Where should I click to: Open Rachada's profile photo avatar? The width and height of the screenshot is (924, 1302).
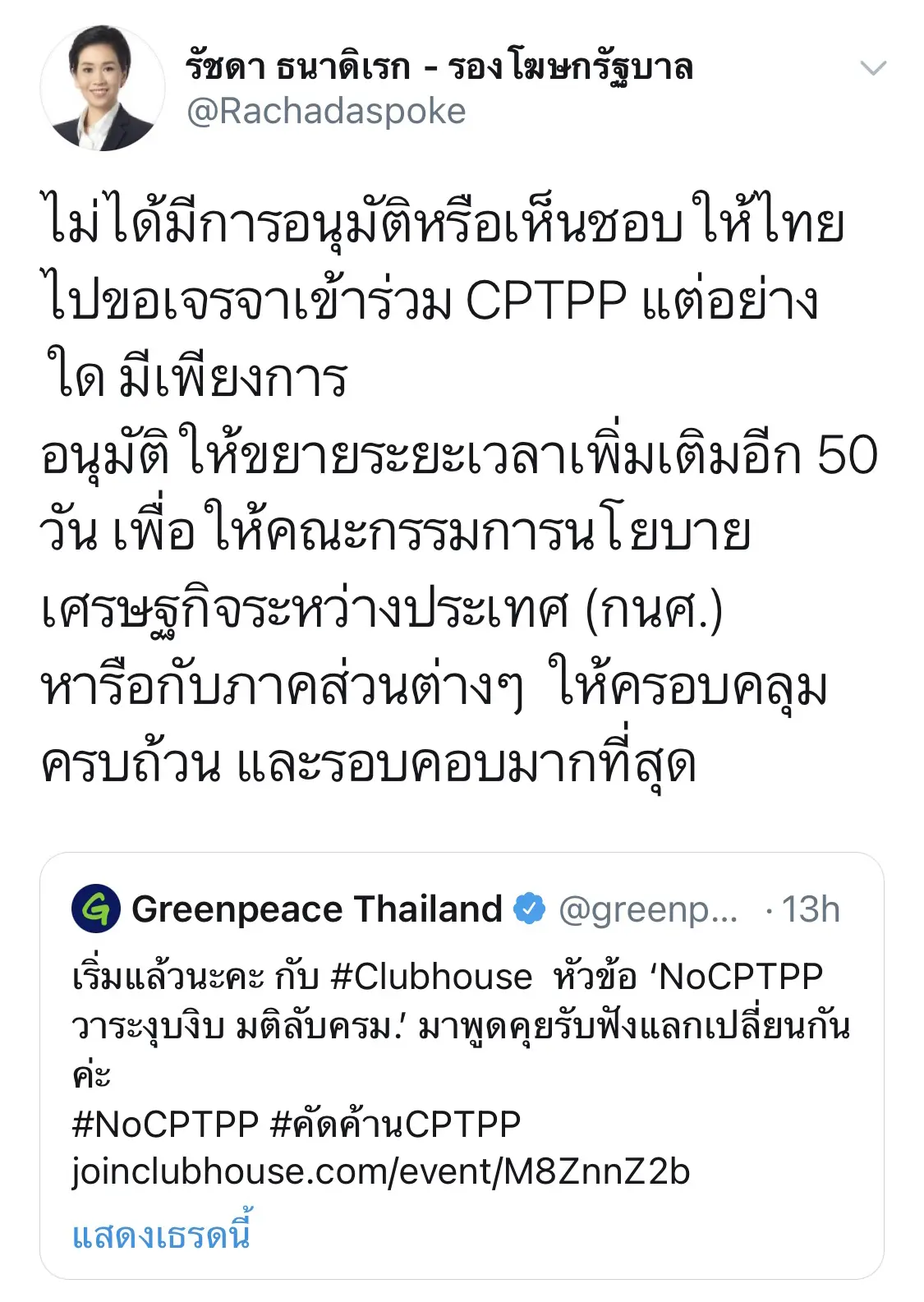(x=102, y=88)
